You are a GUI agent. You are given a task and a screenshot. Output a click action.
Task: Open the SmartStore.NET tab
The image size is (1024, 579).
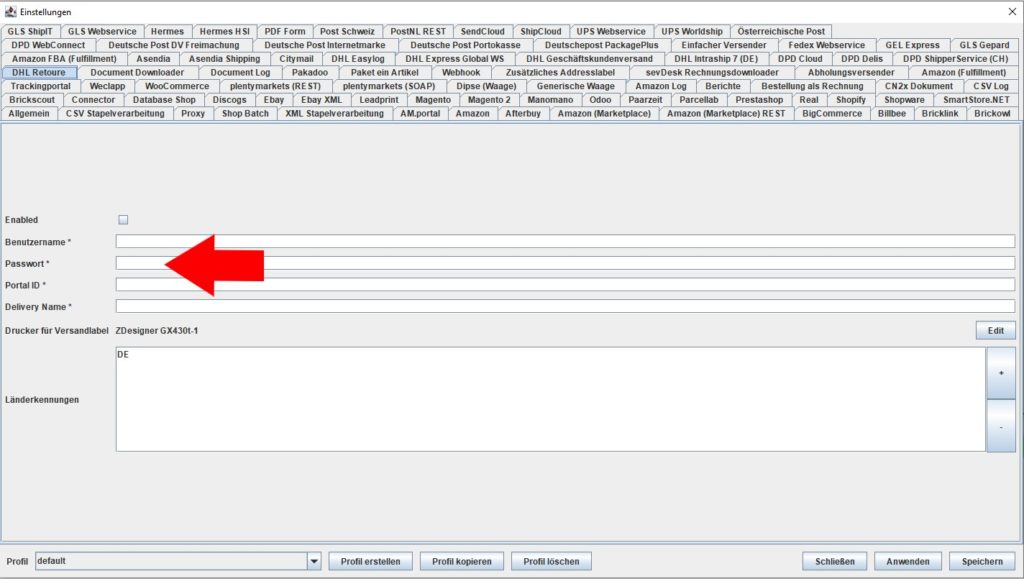tap(976, 100)
